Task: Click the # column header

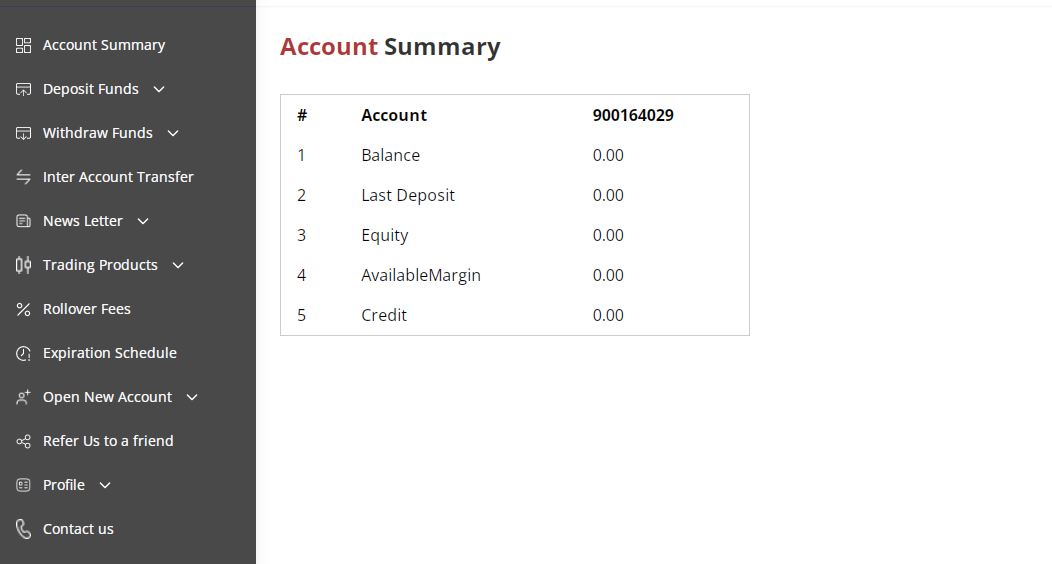Action: 302,115
